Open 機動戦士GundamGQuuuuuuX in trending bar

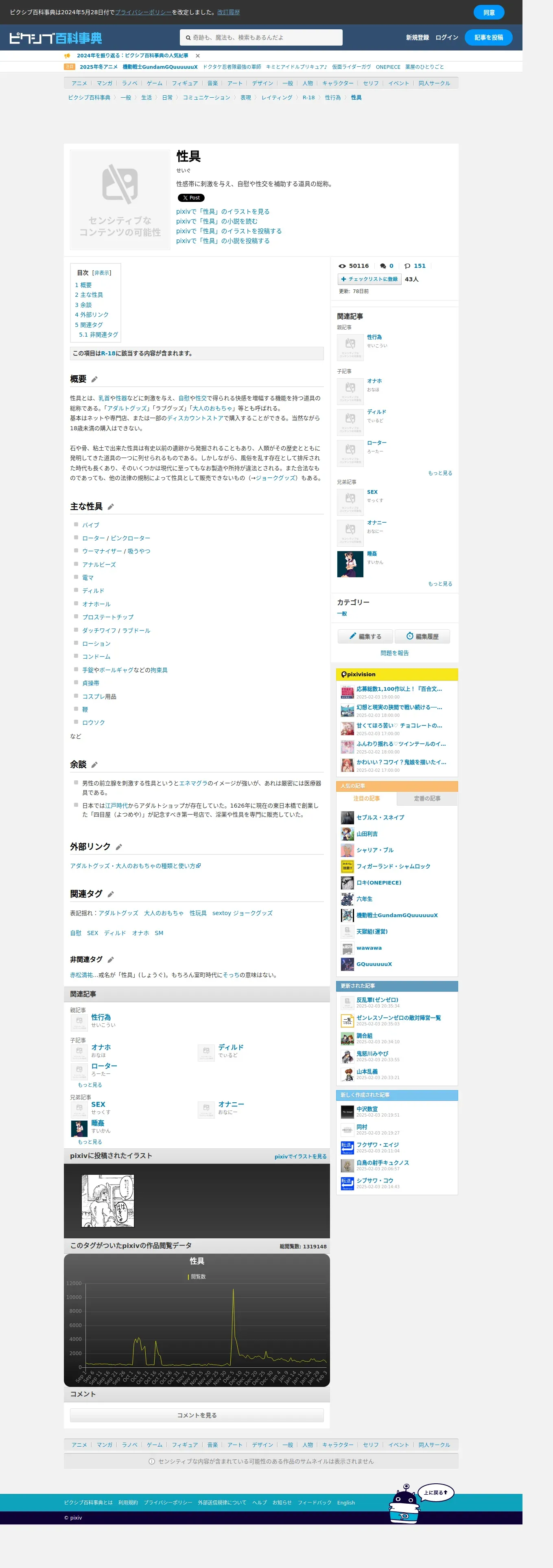[x=160, y=67]
